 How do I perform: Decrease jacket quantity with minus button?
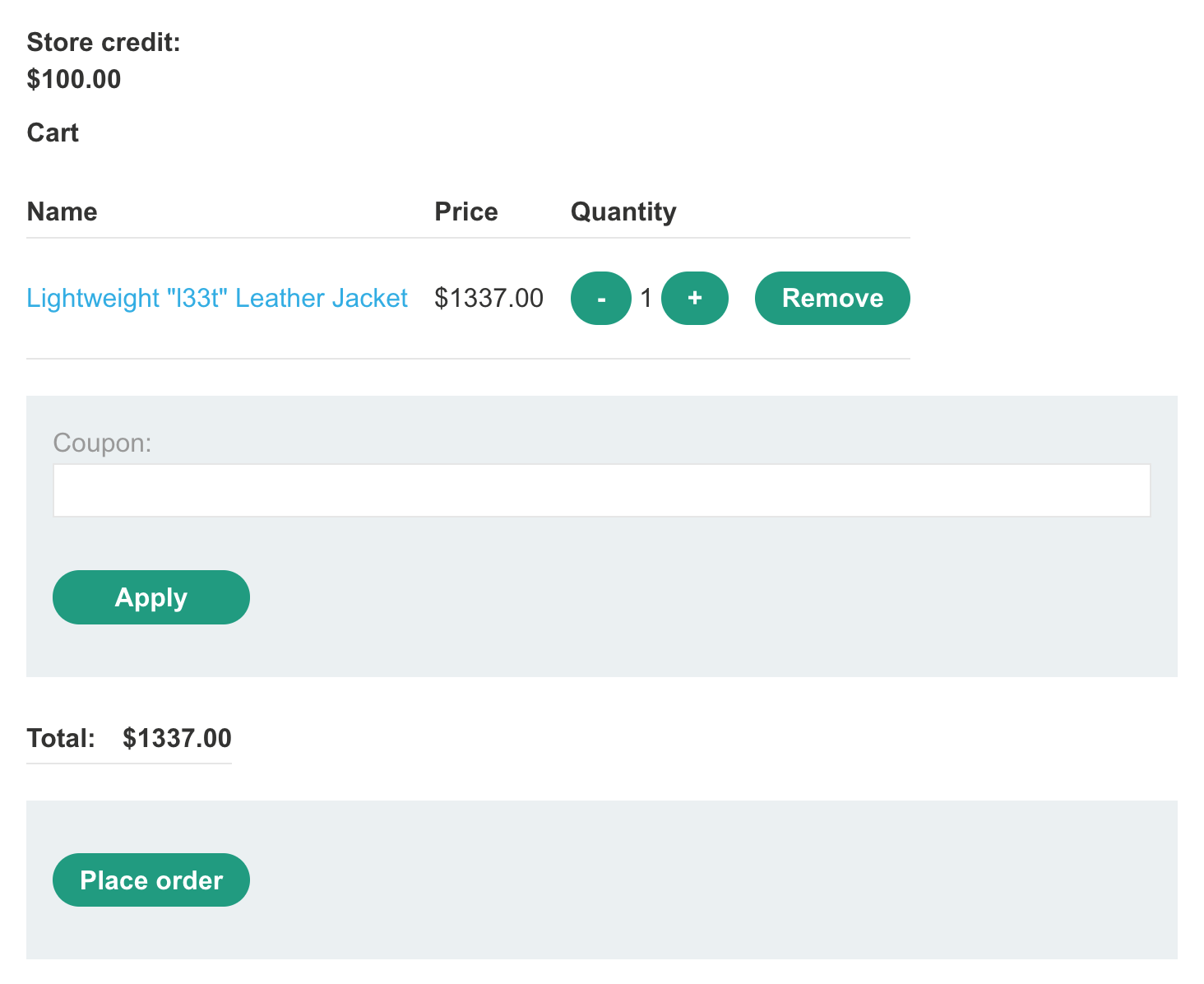coord(601,299)
